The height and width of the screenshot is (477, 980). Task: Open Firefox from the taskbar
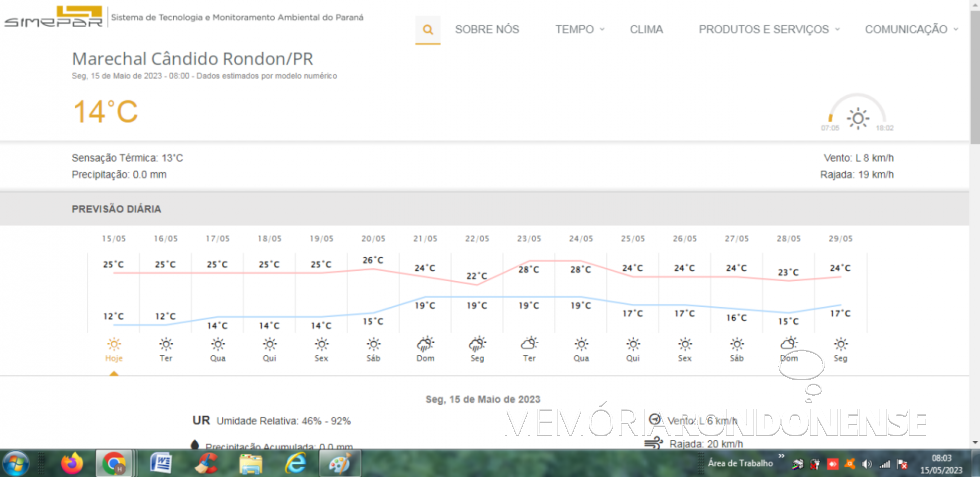[x=71, y=464]
